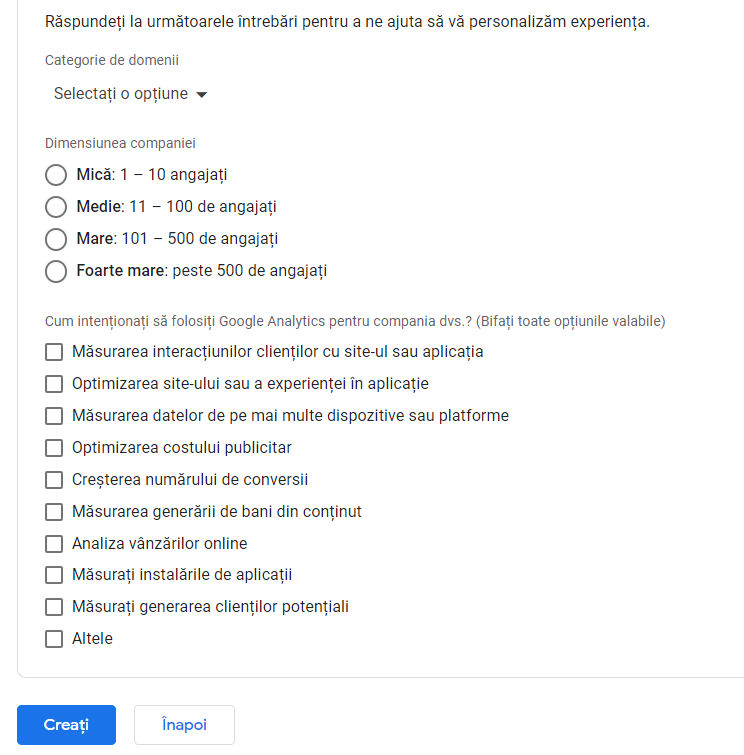Select 'Mică: 1 – 10 angajați' radio button
744x755 pixels.
point(56,175)
